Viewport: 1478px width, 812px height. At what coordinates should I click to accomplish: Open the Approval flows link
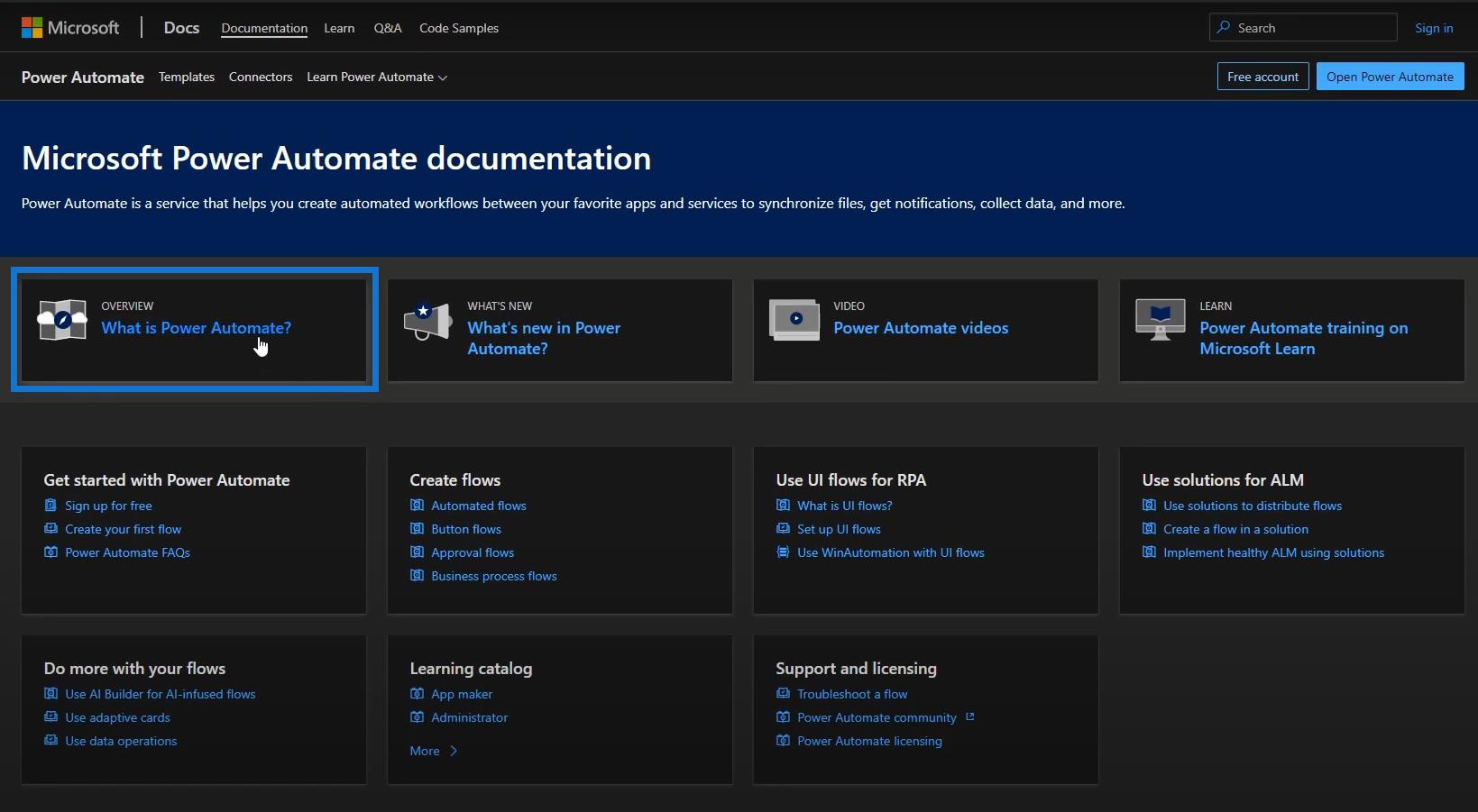pyautogui.click(x=473, y=552)
